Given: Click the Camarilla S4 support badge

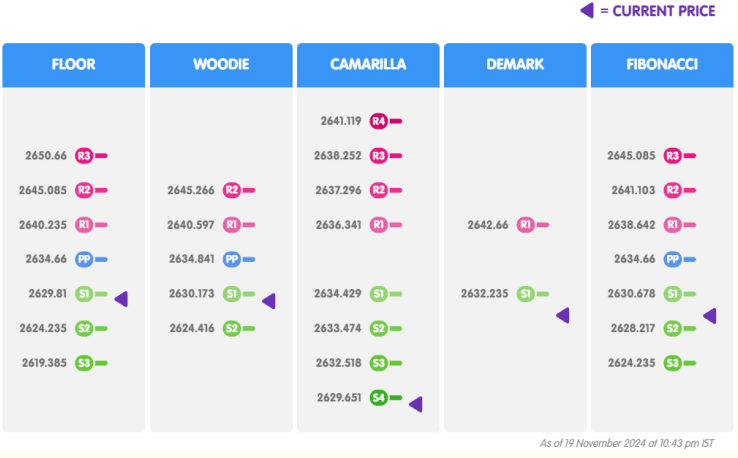Looking at the screenshot, I should 378,398.
